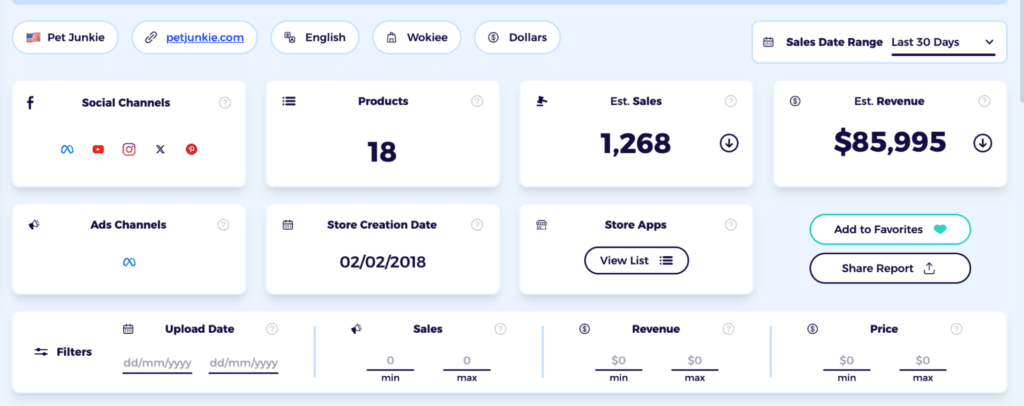Open the X (Twitter) social channel icon

click(x=161, y=149)
